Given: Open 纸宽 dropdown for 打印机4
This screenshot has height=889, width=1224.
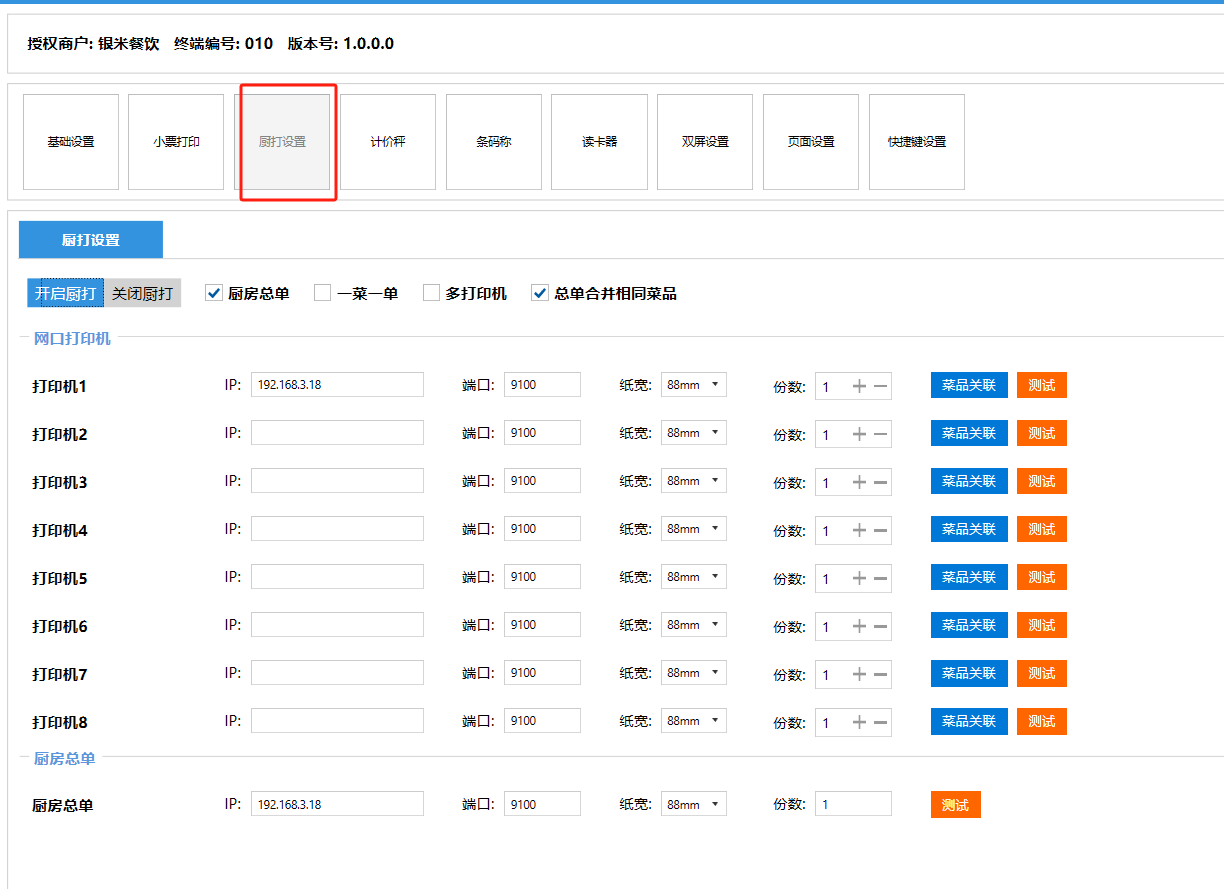Looking at the screenshot, I should (693, 529).
